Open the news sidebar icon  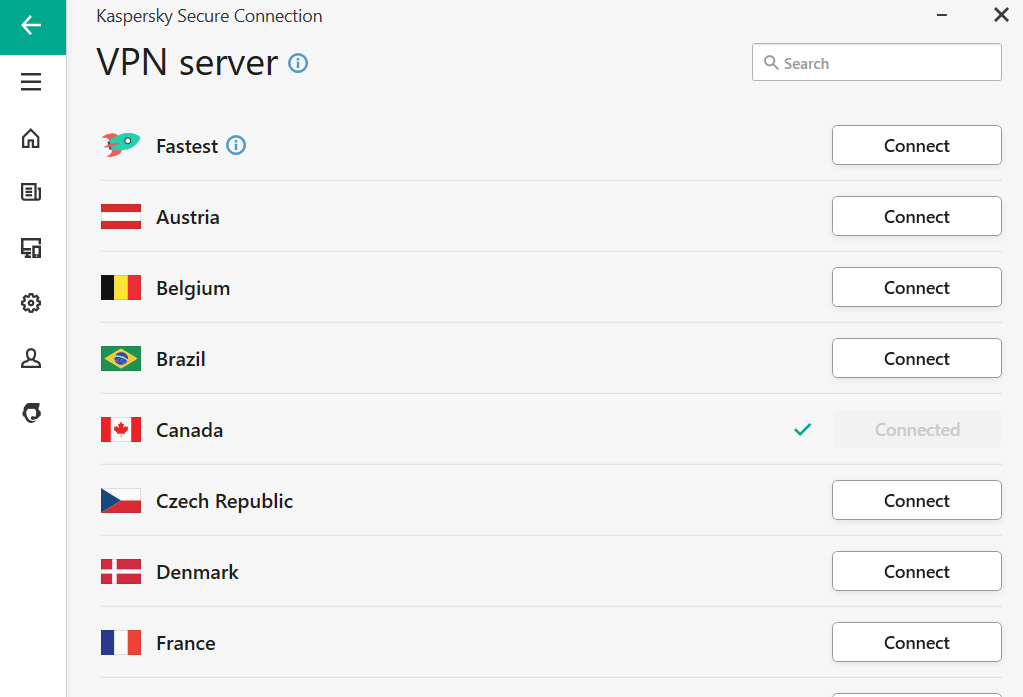pos(31,192)
